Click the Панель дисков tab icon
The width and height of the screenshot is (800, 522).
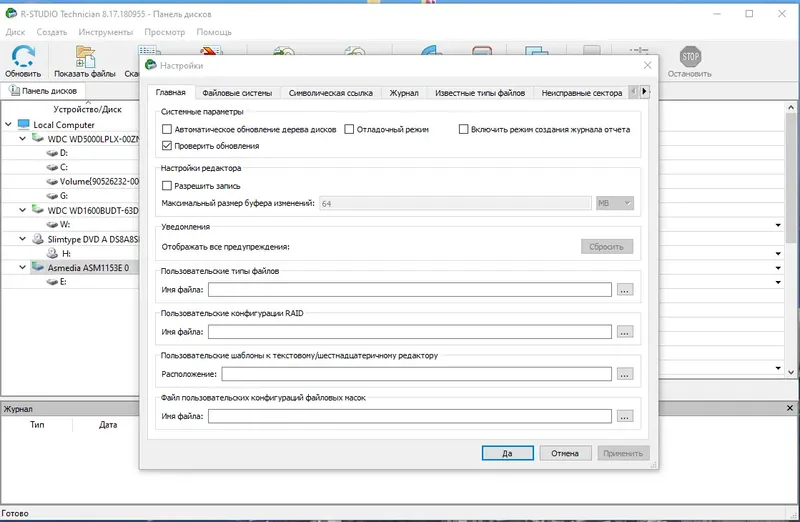click(x=14, y=90)
